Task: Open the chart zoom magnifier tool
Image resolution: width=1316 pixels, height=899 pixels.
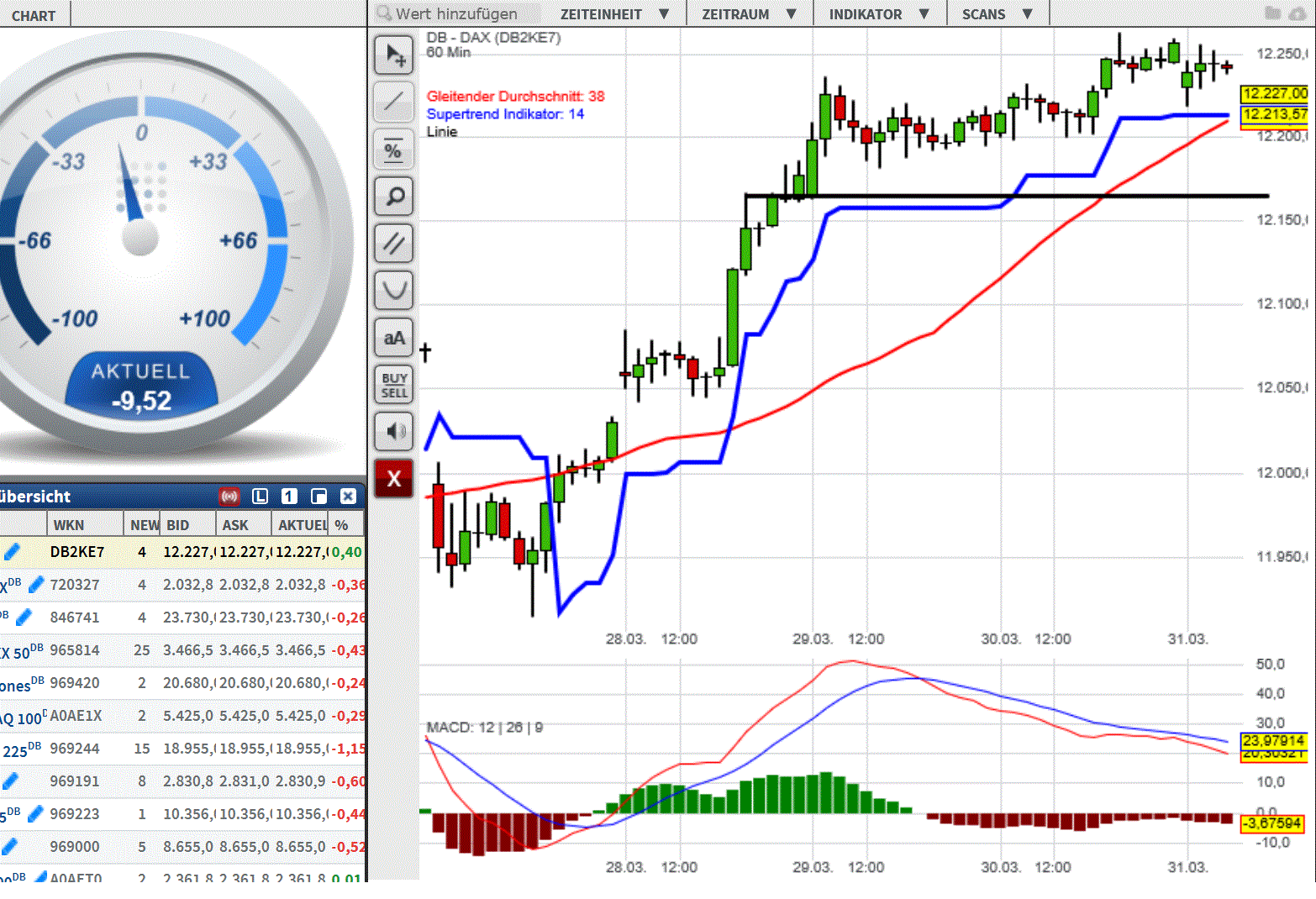Action: coord(393,196)
